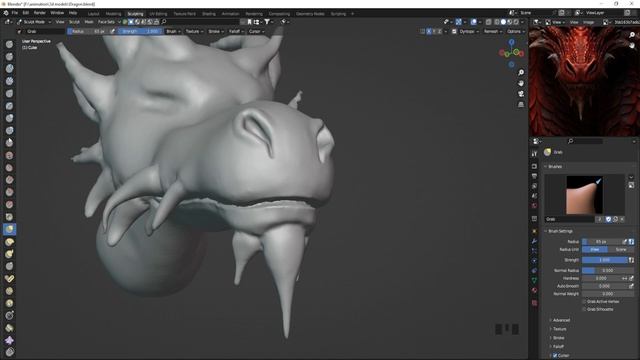This screenshot has width=640, height=360.
Task: Click the navigation axis gizmo
Action: pos(511,52)
